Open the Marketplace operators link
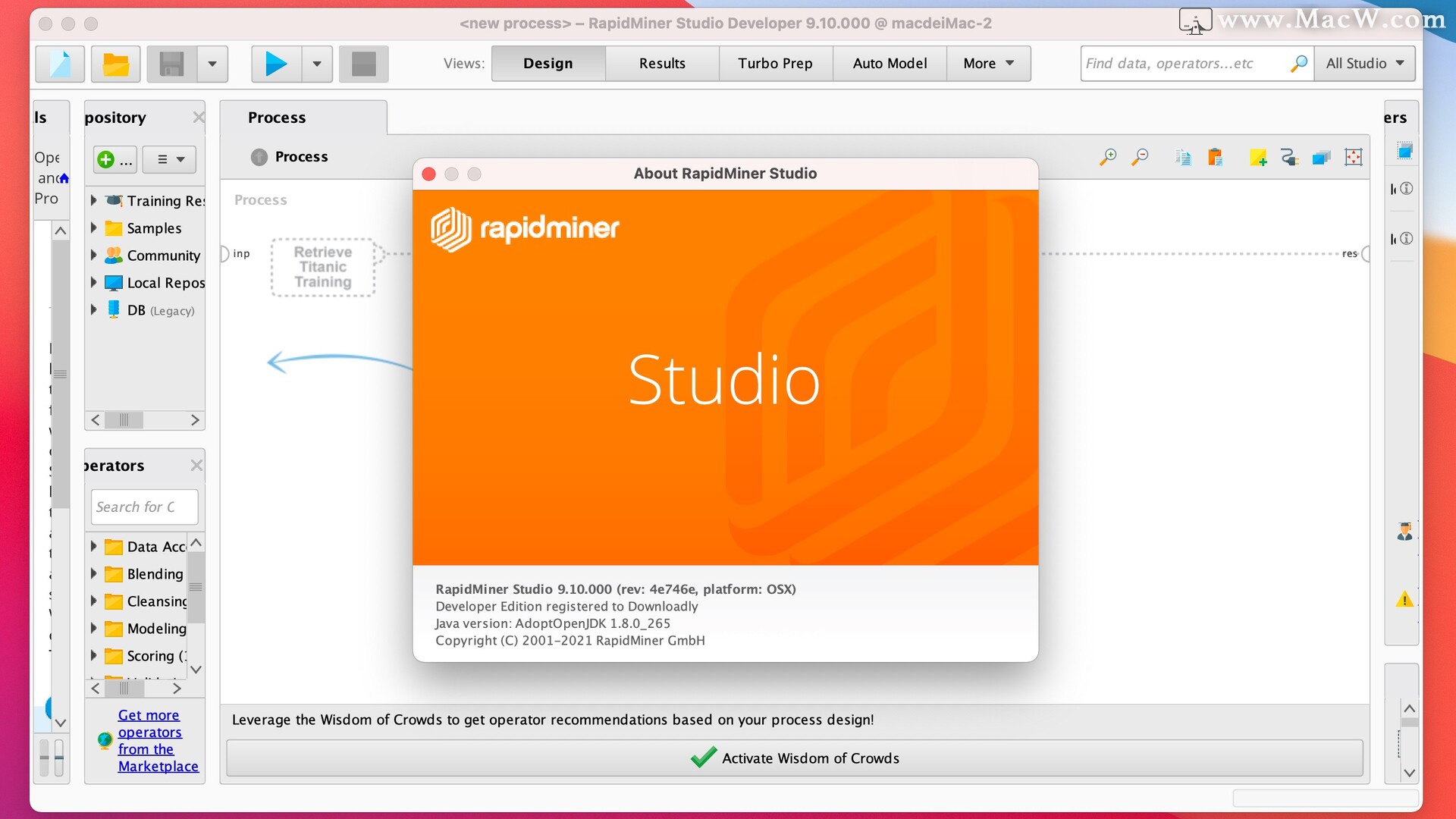 coord(157,740)
